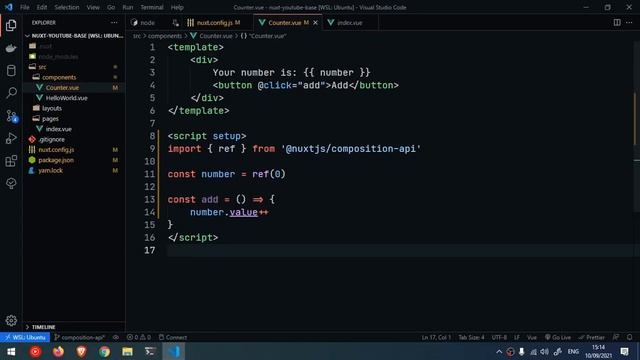Screen dimensions: 640x360
Task: Click the errors and warnings counter
Action: point(139,337)
